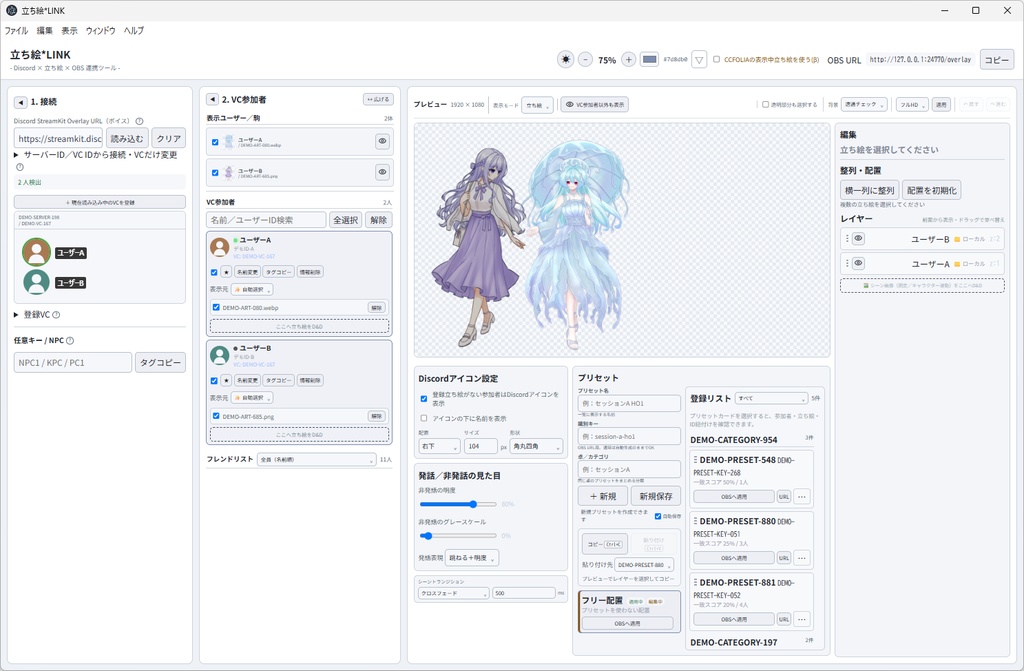Screen dimensions: 1024x671
Task: Open more options for DEMO-PRESET-548
Action: coord(802,497)
